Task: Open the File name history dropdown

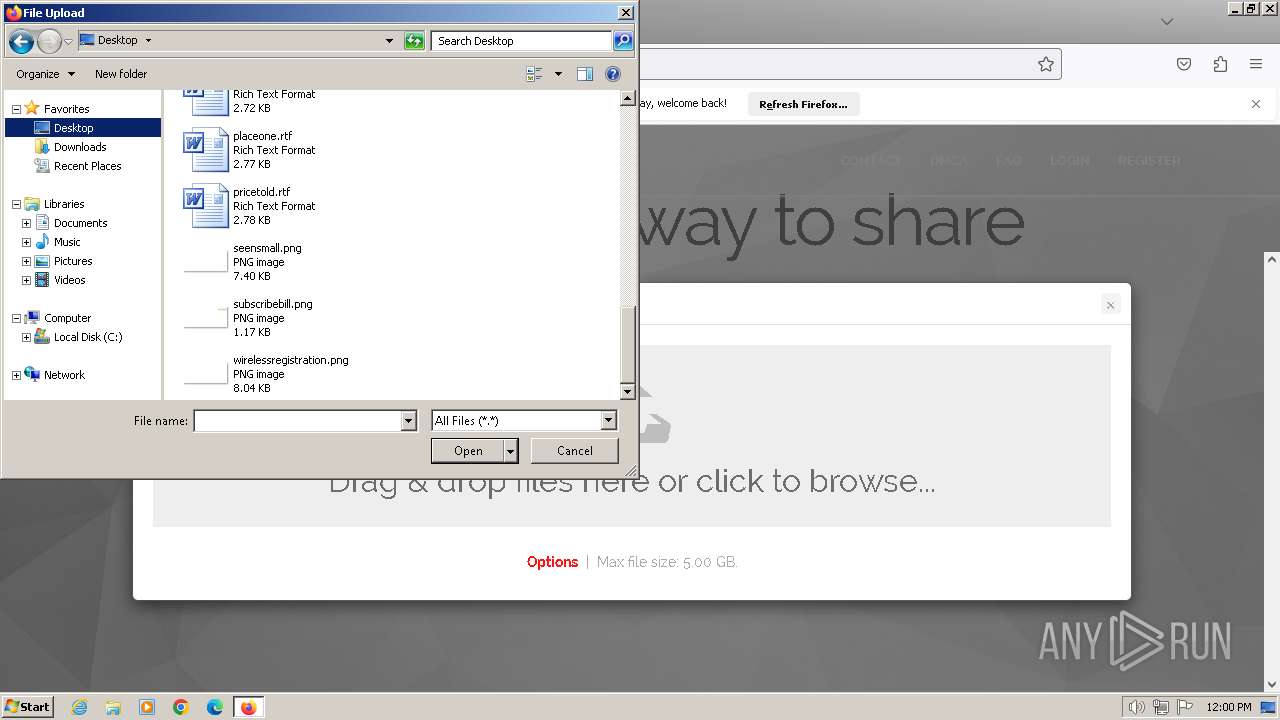Action: (408, 421)
